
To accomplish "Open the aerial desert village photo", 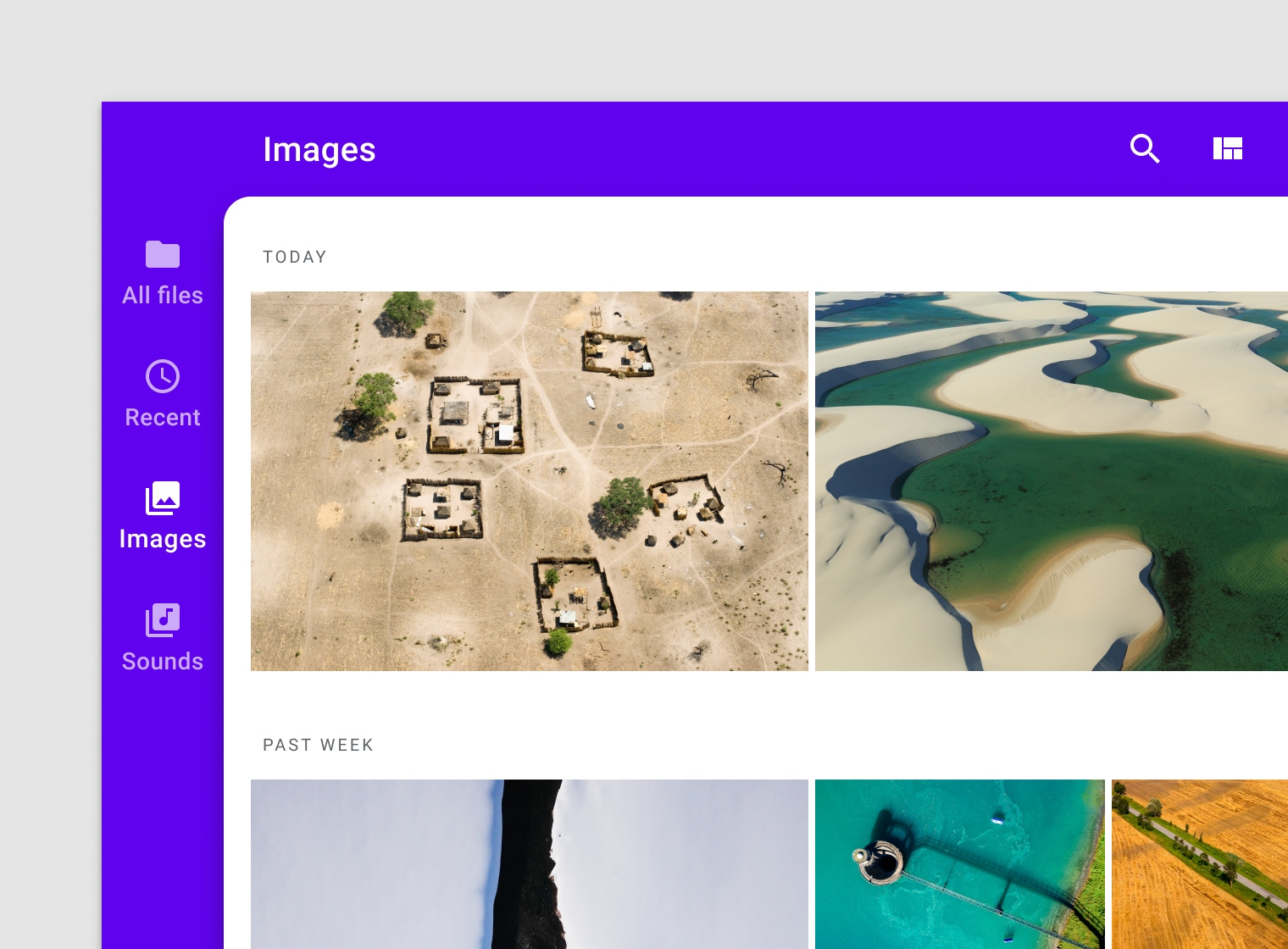I will pyautogui.click(x=530, y=481).
